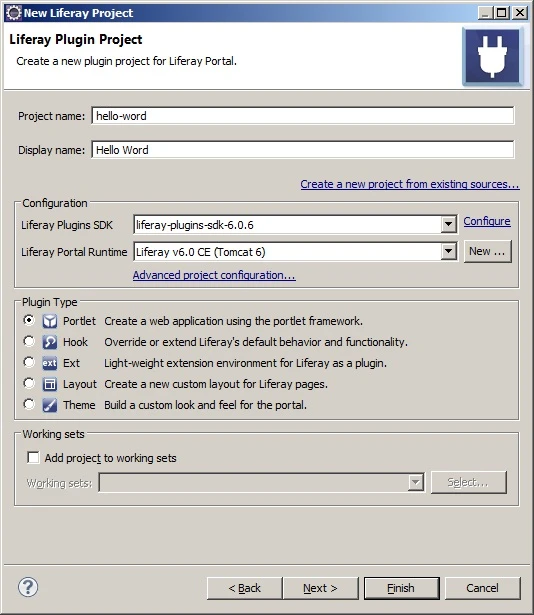The height and width of the screenshot is (615, 534).
Task: Click the "Liferay Plugin Project" heading
Action: click(x=76, y=39)
